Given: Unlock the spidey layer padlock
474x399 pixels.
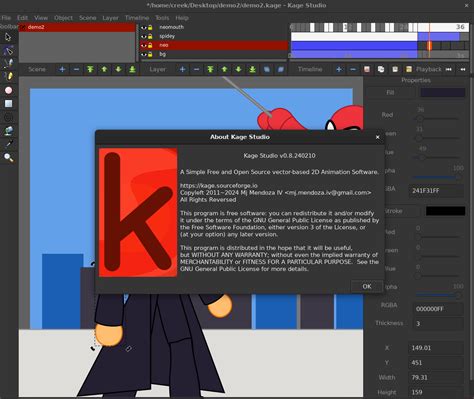Looking at the screenshot, I should (x=150, y=36).
